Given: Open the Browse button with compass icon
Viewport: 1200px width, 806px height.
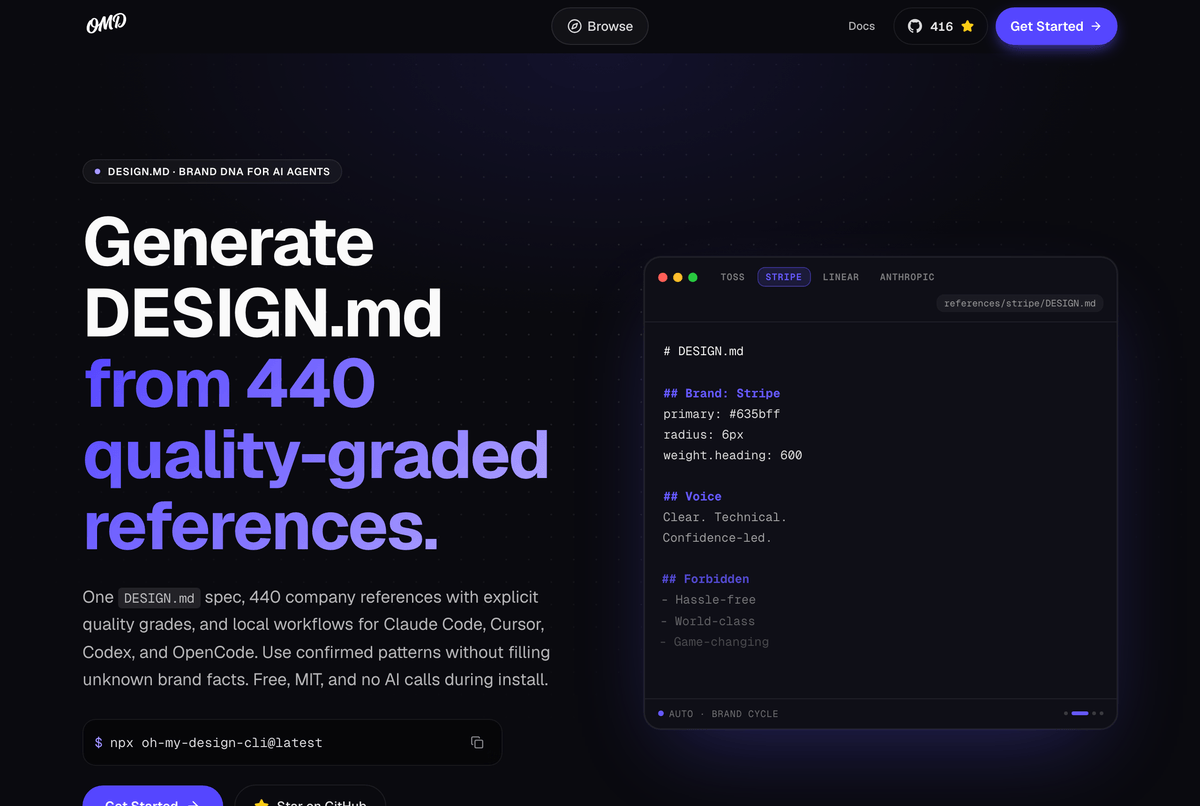Looking at the screenshot, I should click(x=600, y=26).
